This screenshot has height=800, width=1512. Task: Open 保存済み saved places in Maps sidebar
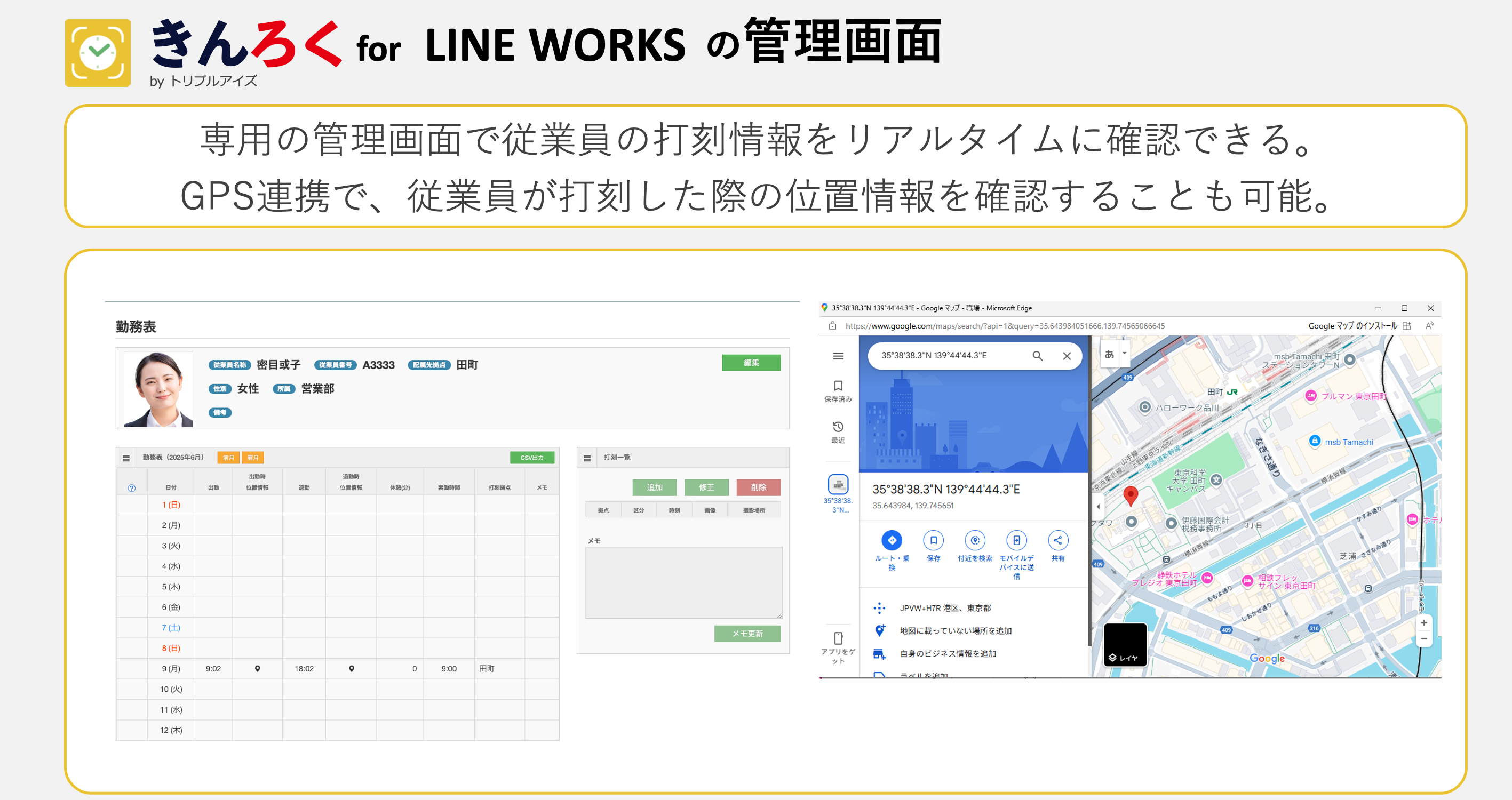[838, 391]
